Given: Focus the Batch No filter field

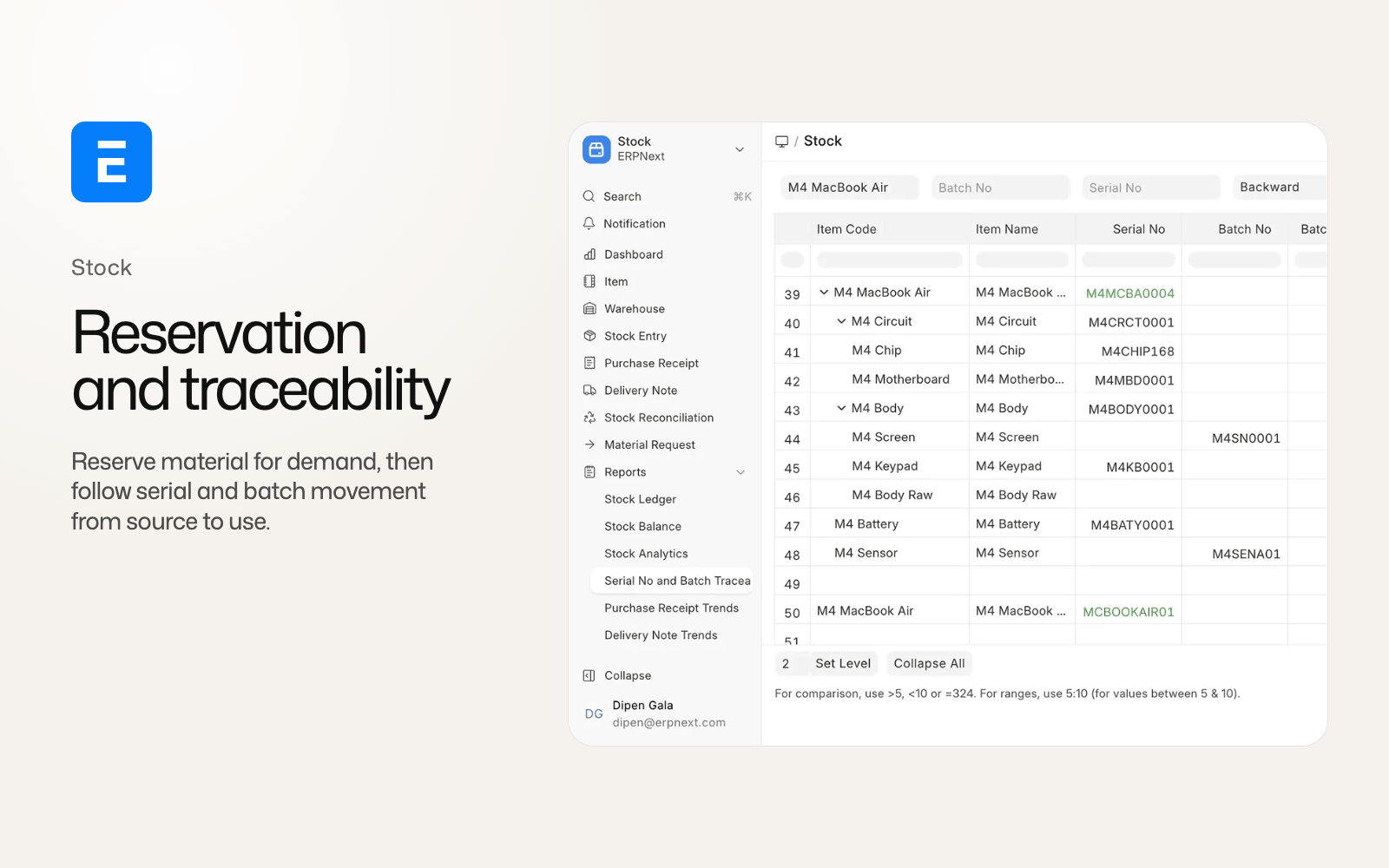Looking at the screenshot, I should pos(1000,187).
